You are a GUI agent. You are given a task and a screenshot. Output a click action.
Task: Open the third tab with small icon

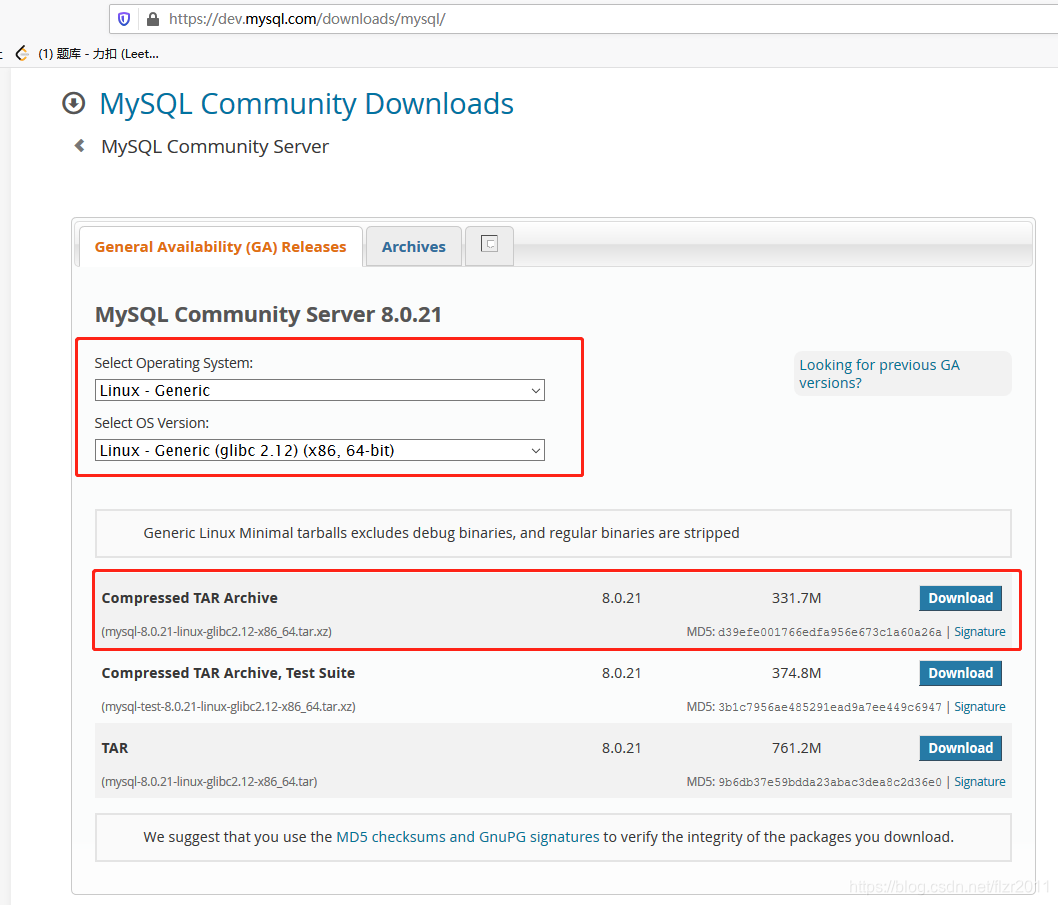click(x=489, y=246)
